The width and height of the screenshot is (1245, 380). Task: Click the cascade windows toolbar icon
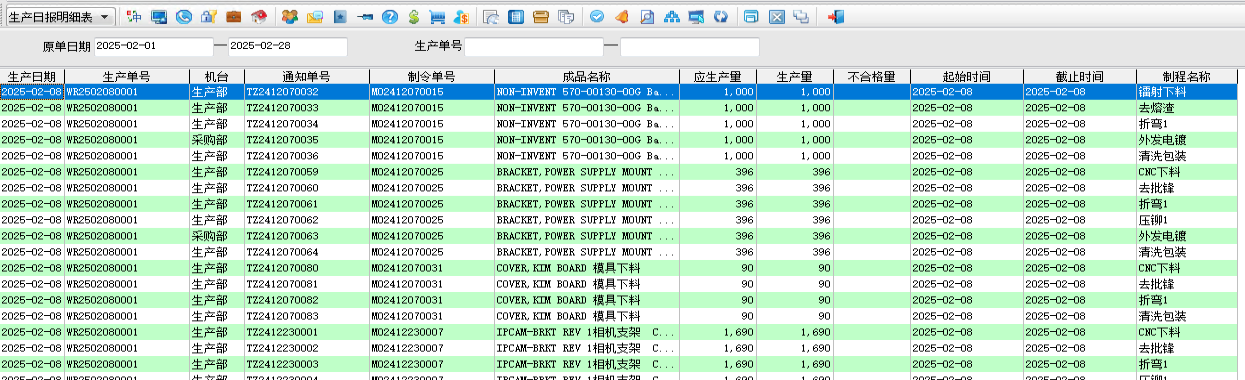point(801,17)
